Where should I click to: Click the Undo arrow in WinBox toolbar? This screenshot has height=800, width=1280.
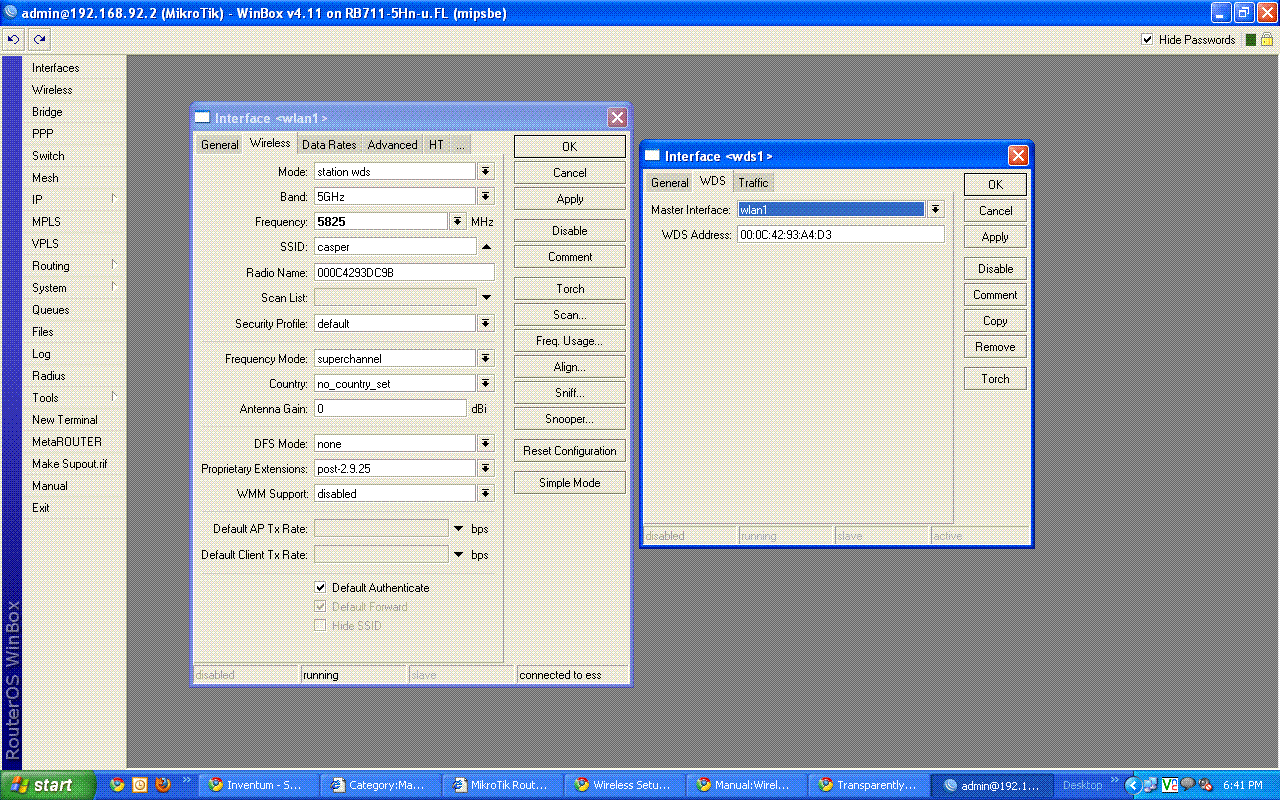(x=13, y=40)
